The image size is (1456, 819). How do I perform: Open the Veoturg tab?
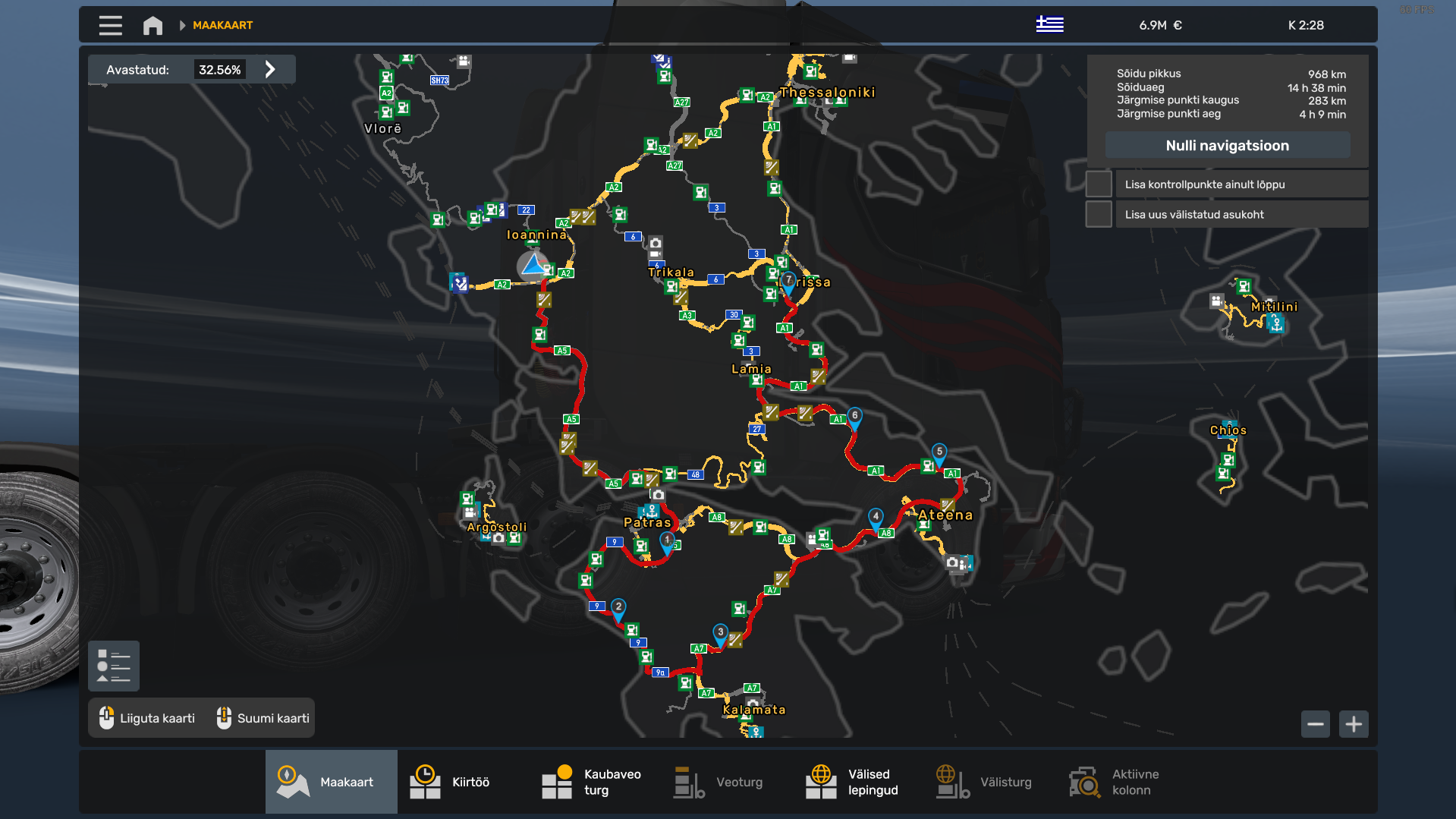point(728,782)
